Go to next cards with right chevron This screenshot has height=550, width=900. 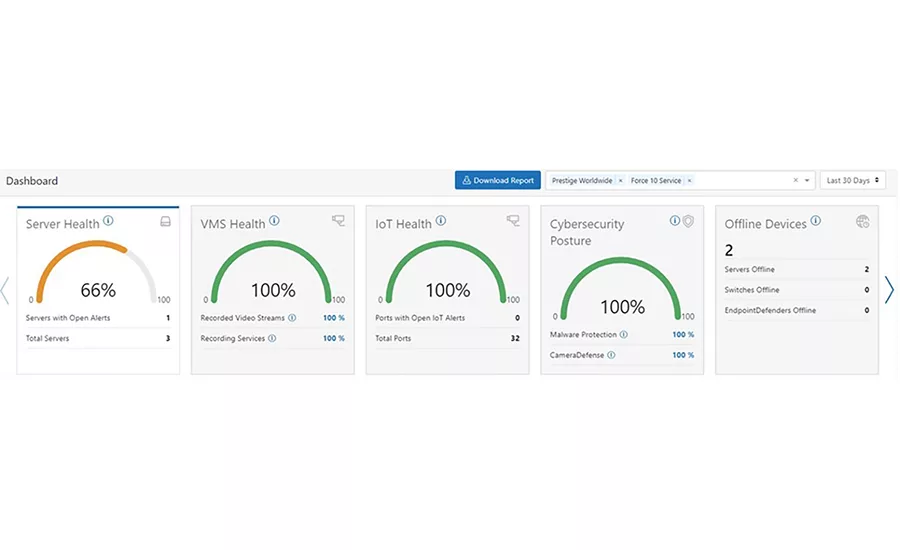[889, 290]
